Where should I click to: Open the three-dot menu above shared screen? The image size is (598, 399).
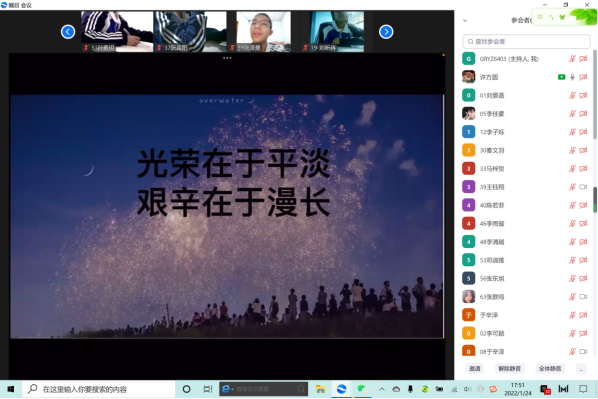pos(227,58)
